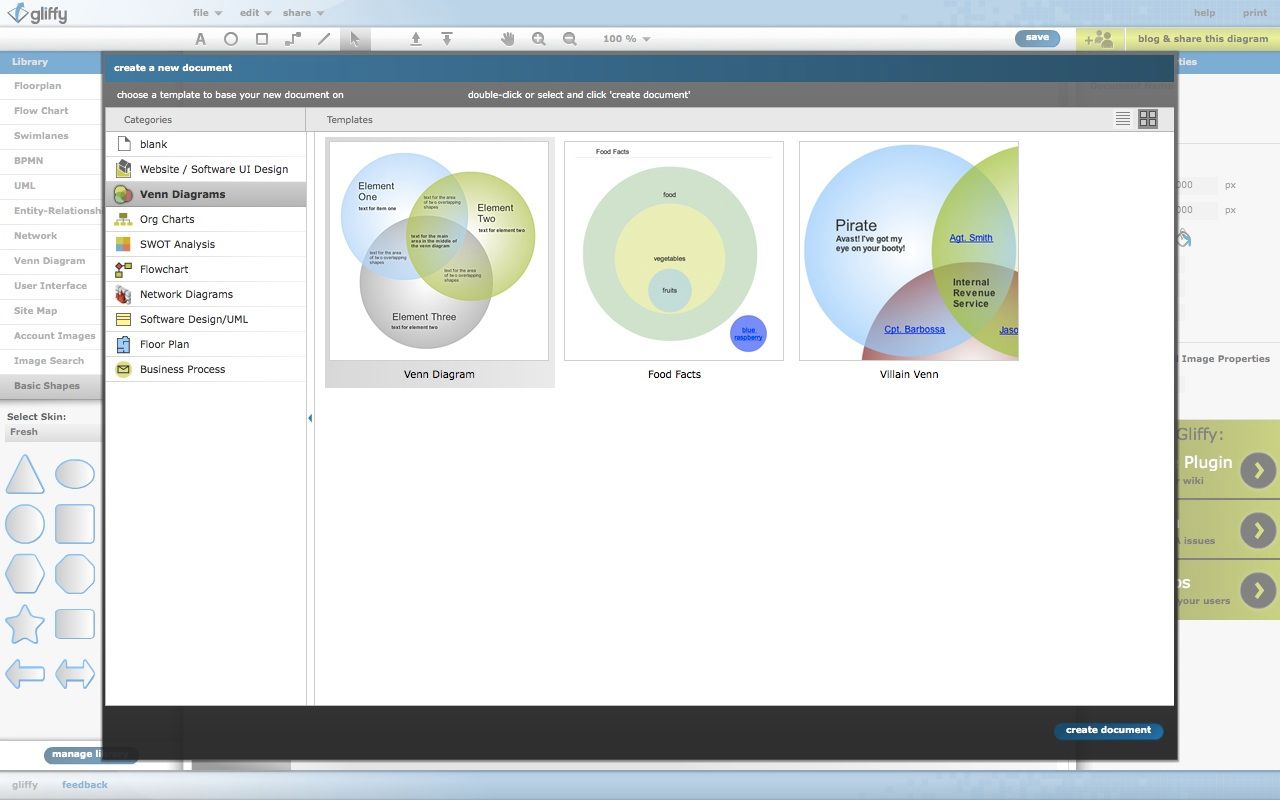1280x800 pixels.
Task: Open the Fresh skin selector
Action: (52, 432)
